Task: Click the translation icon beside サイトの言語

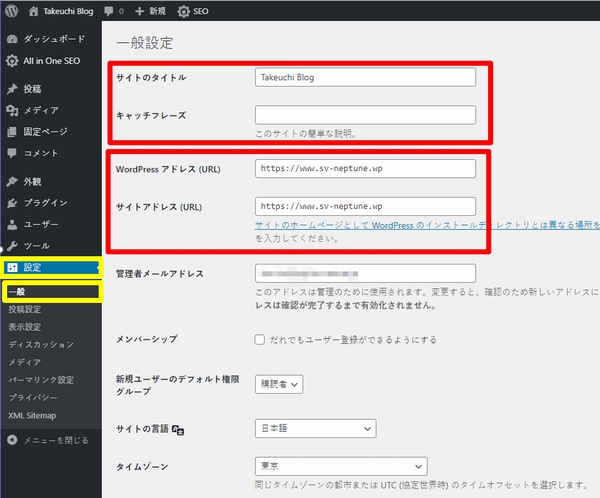Action: point(178,430)
